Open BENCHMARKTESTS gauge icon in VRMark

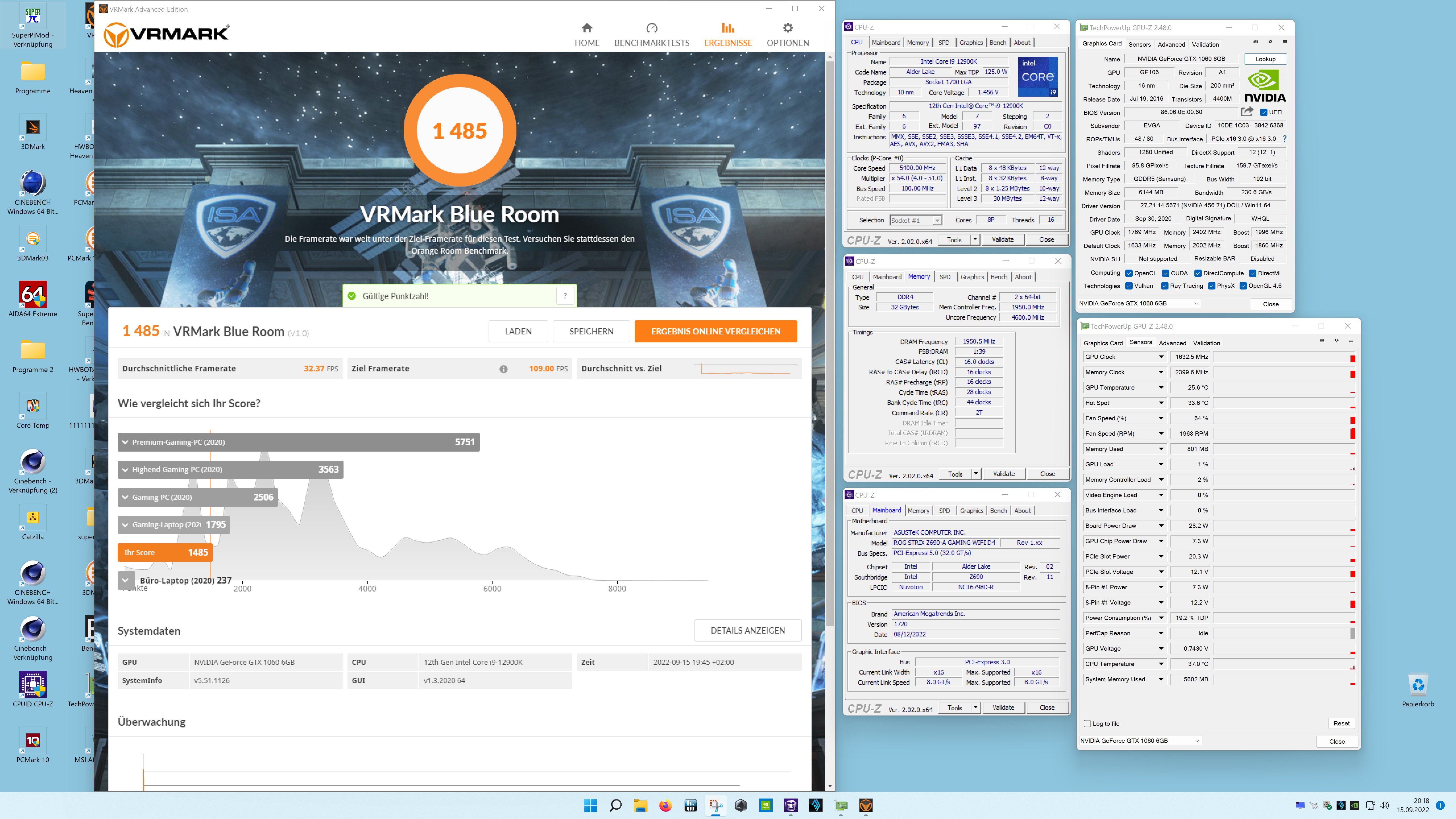click(x=652, y=28)
